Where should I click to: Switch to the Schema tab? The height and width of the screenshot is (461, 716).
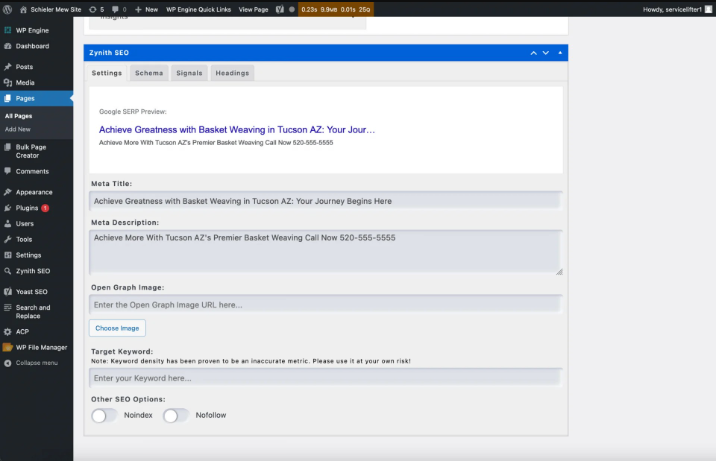point(149,73)
